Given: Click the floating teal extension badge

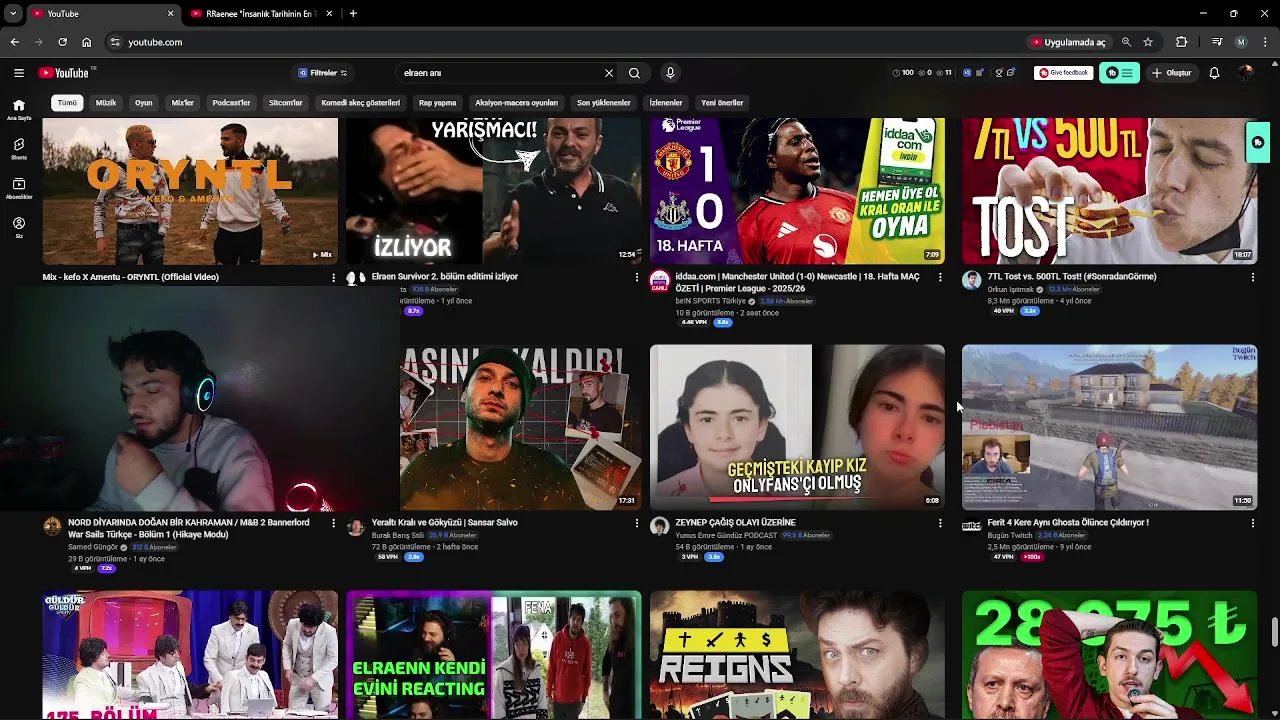Looking at the screenshot, I should 1257,143.
